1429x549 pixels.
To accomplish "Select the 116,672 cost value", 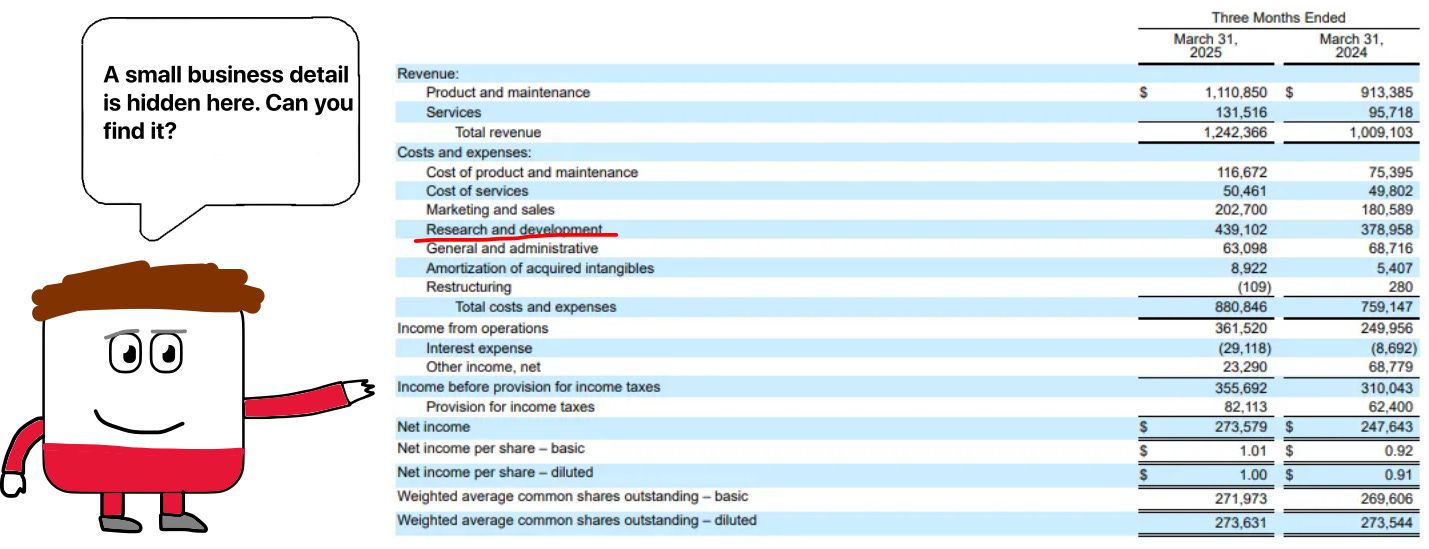I will tap(1243, 172).
